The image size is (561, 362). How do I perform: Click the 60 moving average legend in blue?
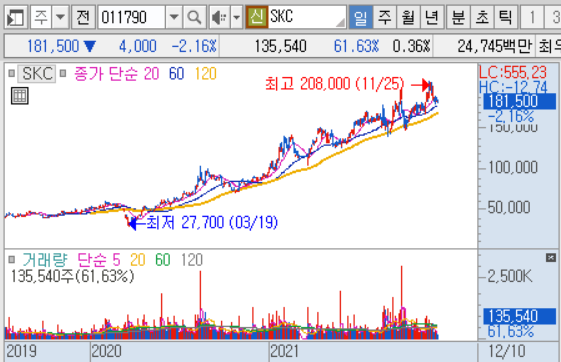[x=176, y=74]
